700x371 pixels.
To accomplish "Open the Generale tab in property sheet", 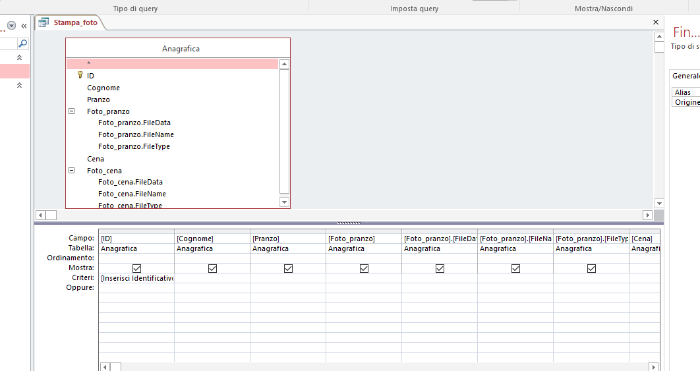I will pyautogui.click(x=686, y=76).
